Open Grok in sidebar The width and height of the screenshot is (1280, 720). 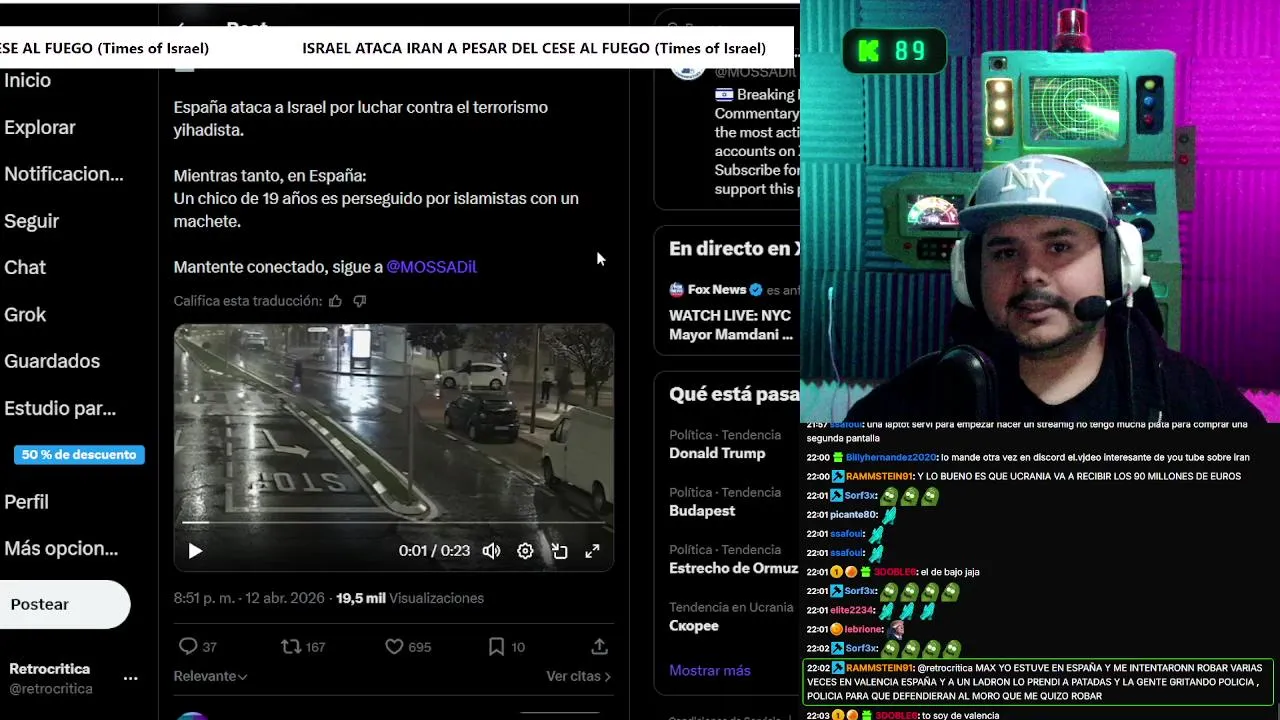pos(25,314)
